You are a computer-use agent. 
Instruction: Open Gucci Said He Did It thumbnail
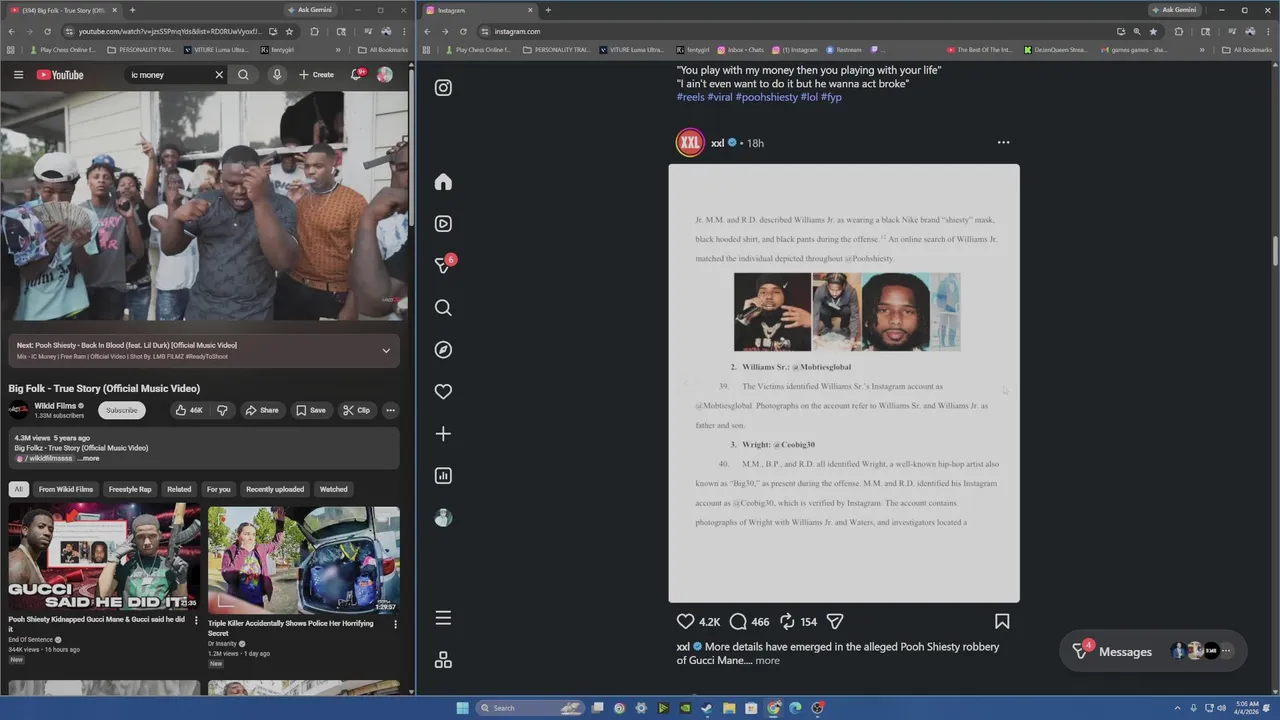[104, 558]
